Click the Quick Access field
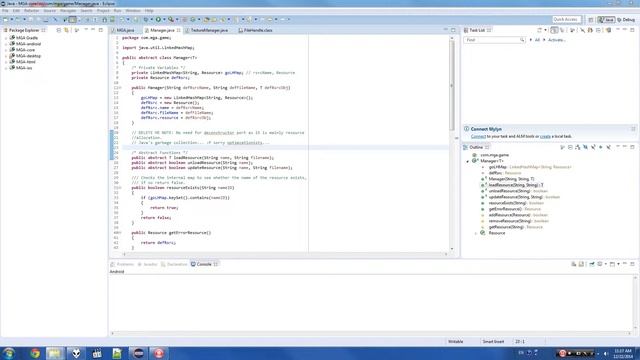Image resolution: width=640 pixels, height=360 pixels. click(566, 19)
